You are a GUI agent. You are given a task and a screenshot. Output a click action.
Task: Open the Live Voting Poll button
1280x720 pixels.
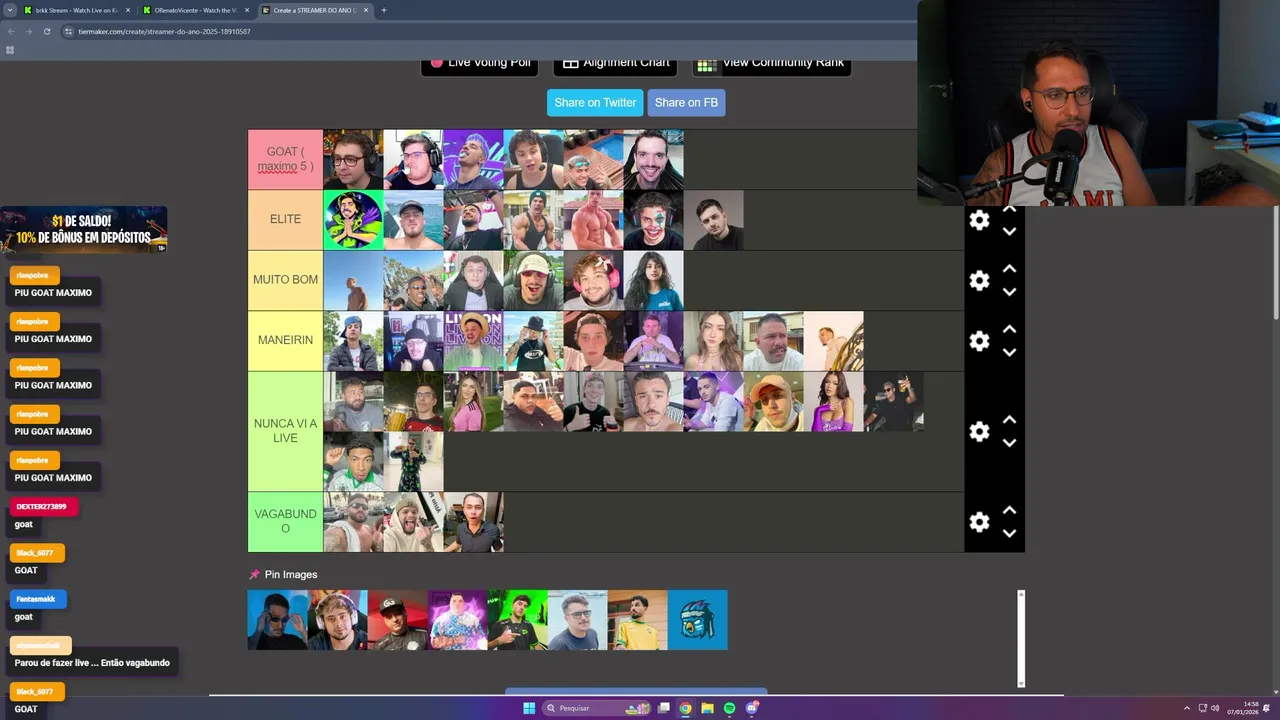[479, 65]
